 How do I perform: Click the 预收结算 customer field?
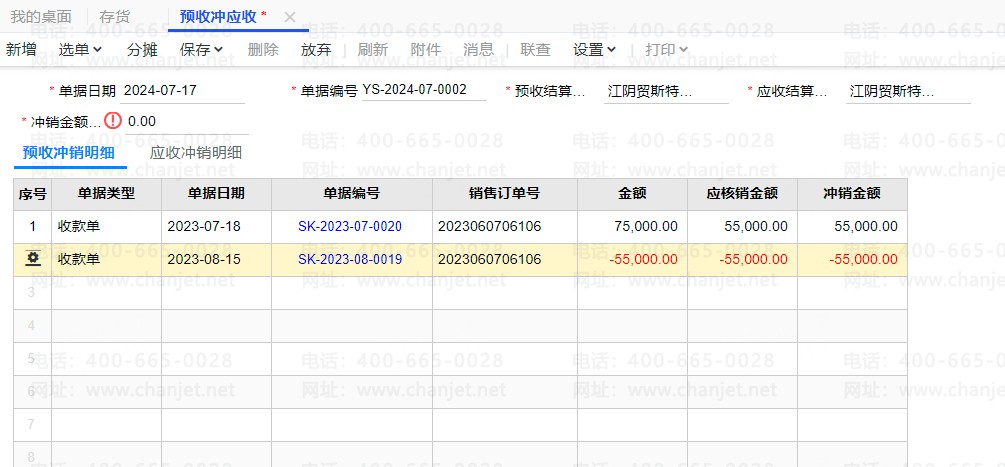(x=666, y=91)
